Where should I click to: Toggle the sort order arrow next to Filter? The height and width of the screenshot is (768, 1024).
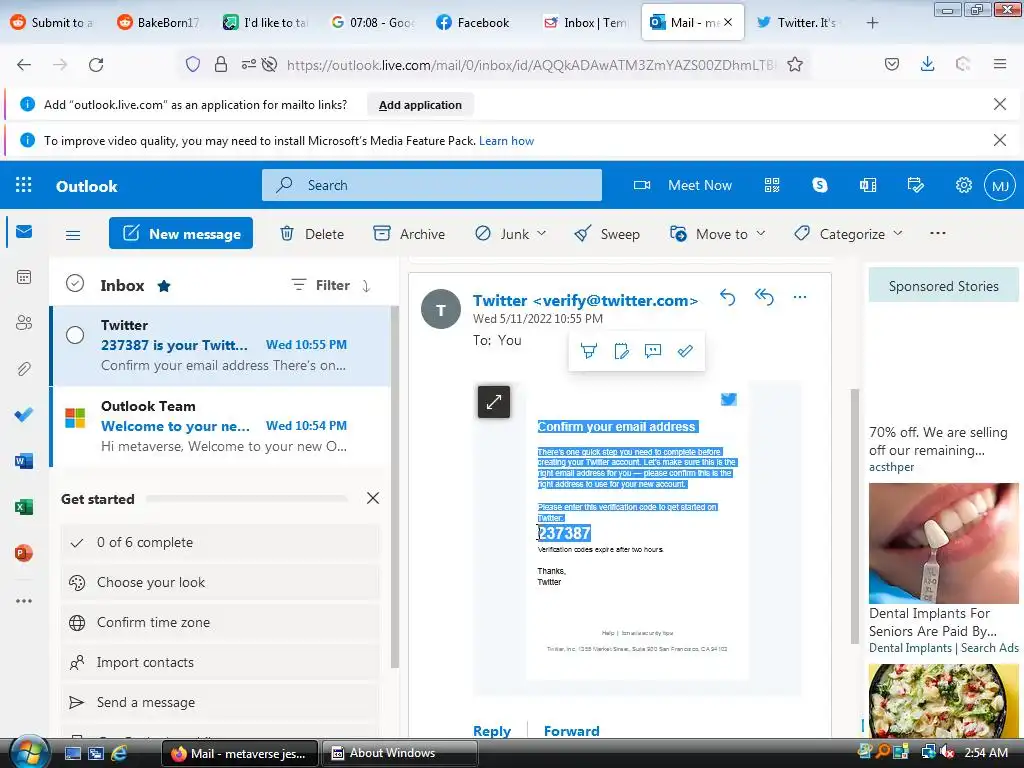[x=366, y=286]
